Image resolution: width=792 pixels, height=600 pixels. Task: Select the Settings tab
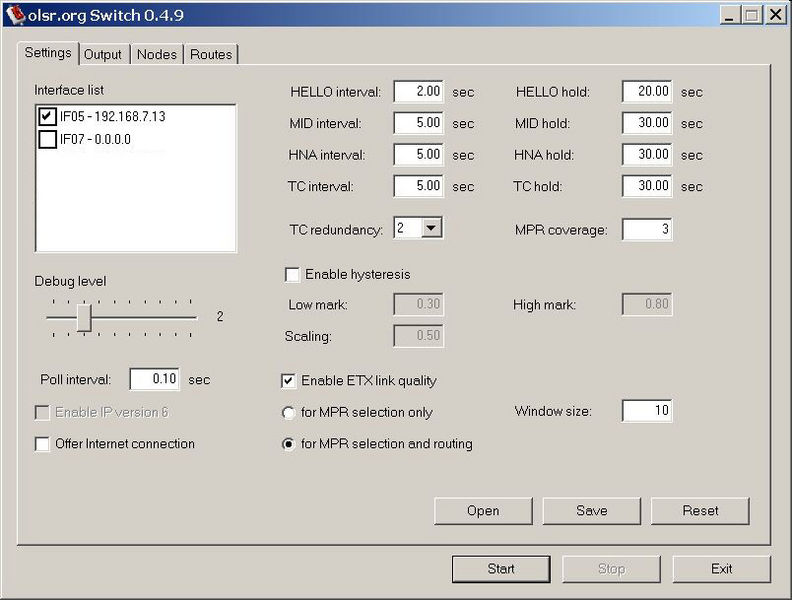48,53
